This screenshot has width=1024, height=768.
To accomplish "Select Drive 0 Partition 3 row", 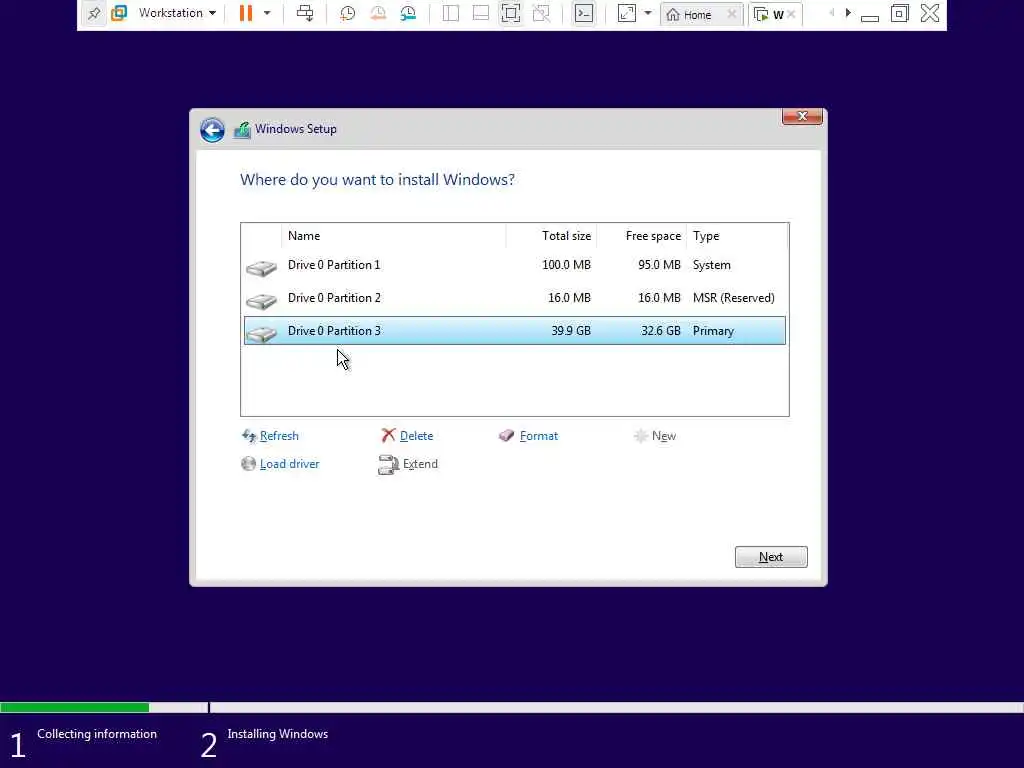I will [x=515, y=330].
